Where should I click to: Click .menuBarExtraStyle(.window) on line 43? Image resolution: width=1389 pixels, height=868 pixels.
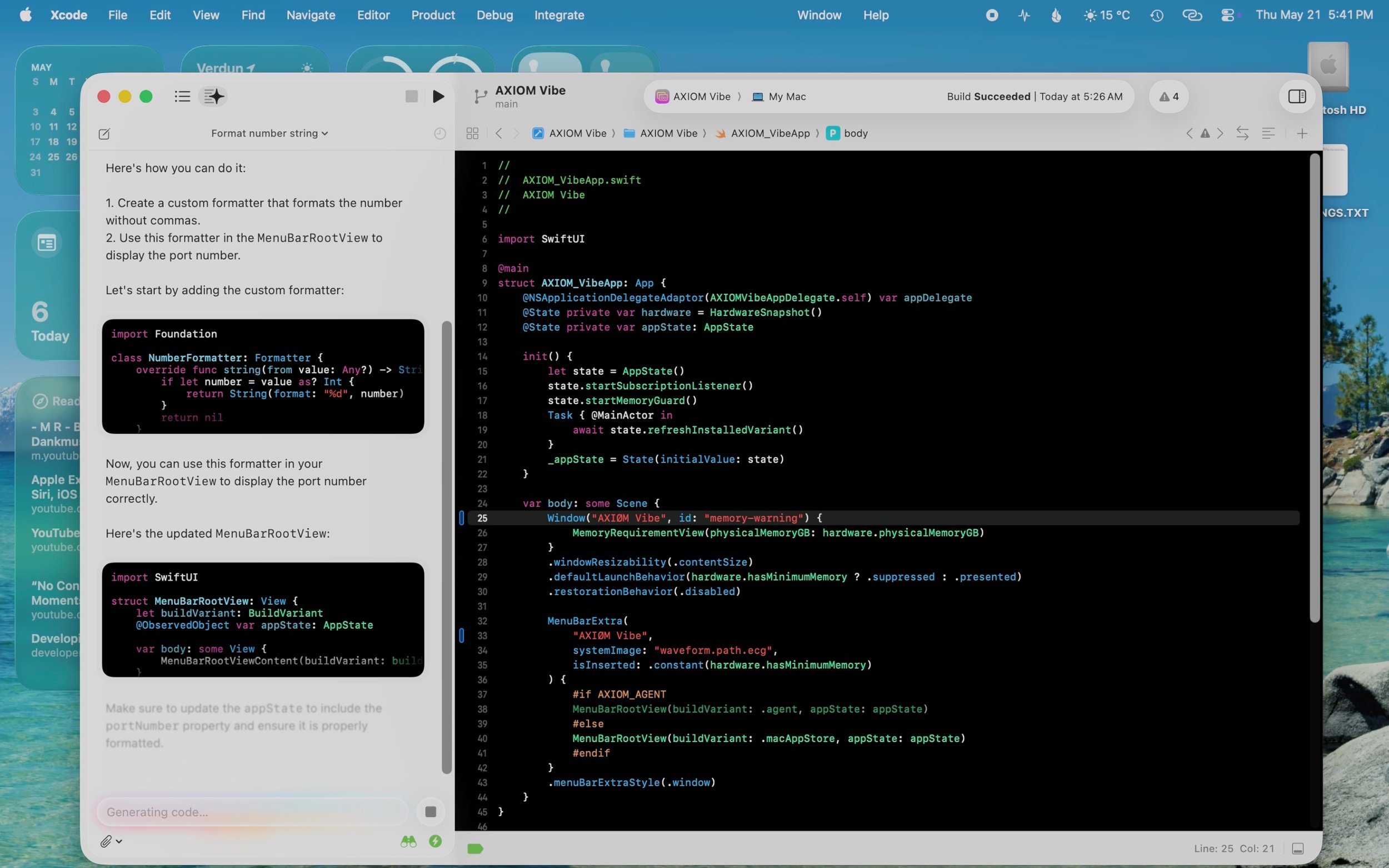pos(632,782)
